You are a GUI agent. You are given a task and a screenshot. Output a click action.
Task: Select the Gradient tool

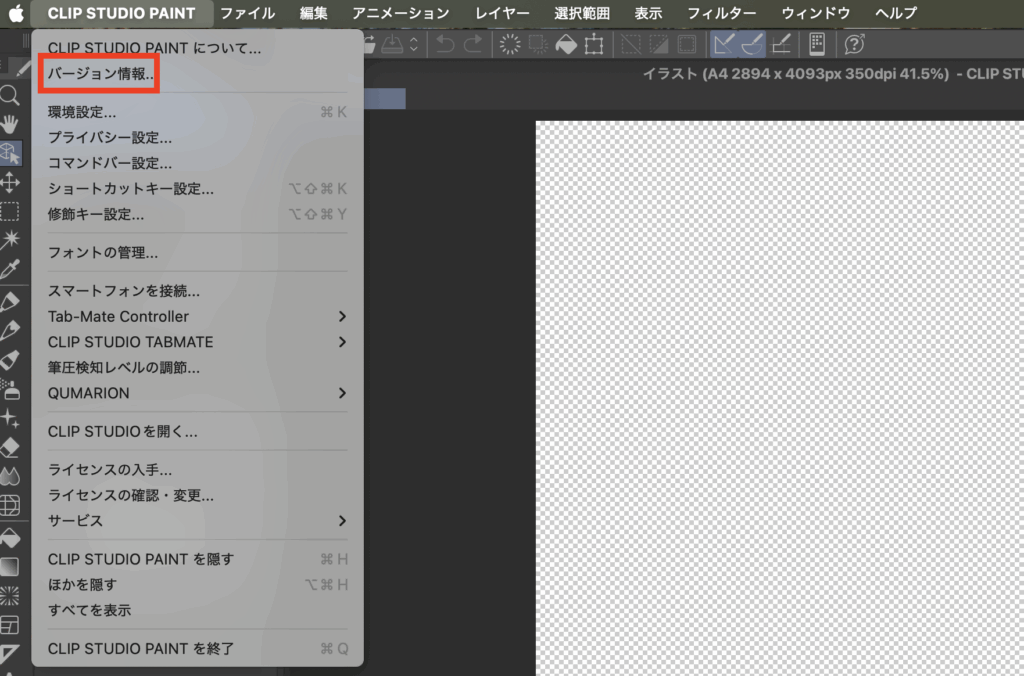[10, 566]
